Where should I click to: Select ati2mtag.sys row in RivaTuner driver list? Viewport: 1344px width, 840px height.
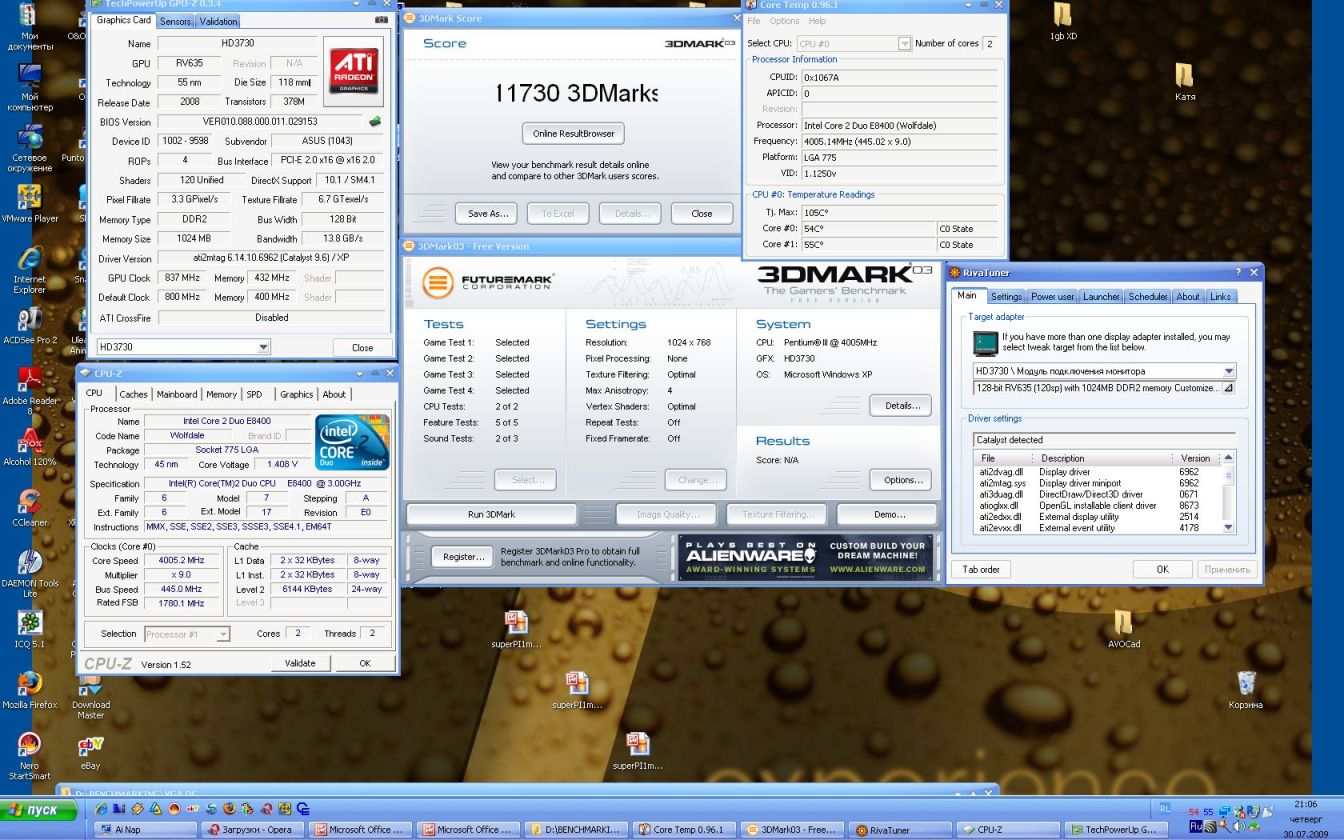(x=1097, y=483)
